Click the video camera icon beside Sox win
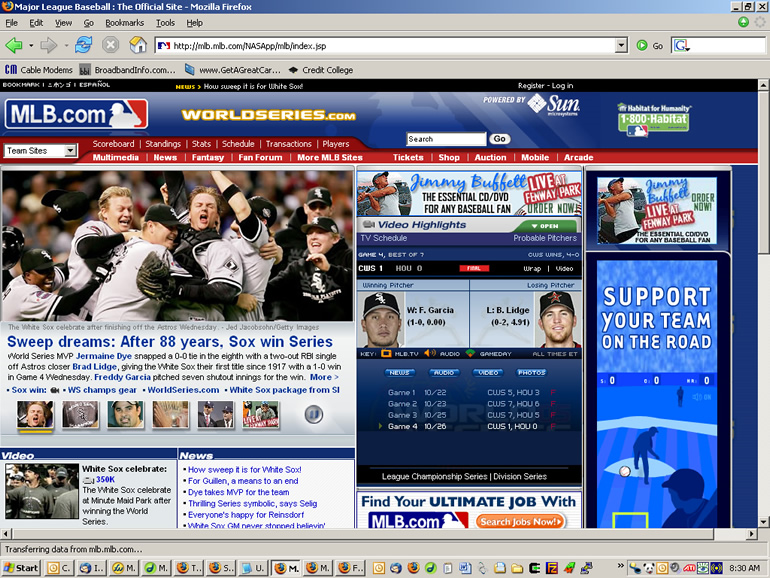Screen dimensions: 770x578 tap(55, 390)
